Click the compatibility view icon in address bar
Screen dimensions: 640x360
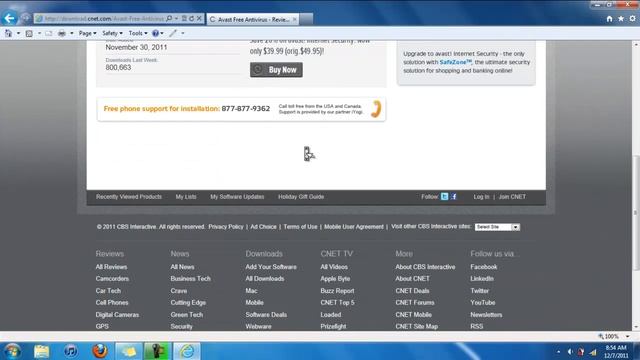(x=184, y=18)
